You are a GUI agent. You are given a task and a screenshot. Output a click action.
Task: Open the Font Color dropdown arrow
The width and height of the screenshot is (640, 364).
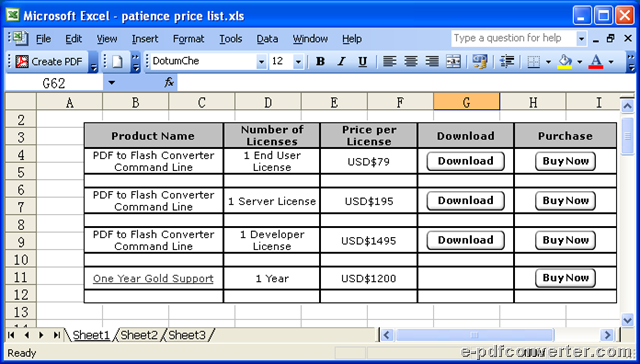coord(611,62)
